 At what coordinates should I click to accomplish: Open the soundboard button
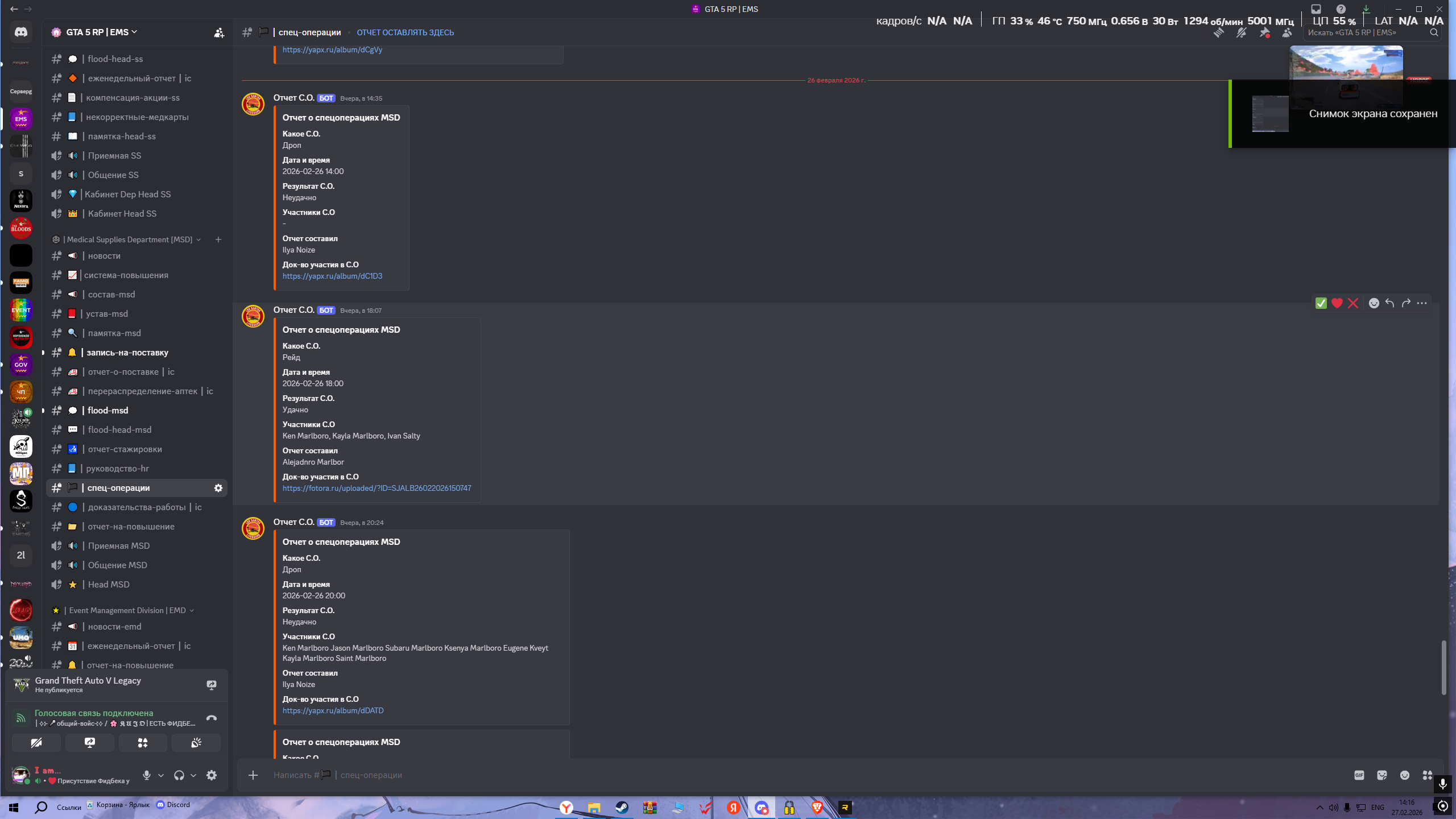pyautogui.click(x=196, y=743)
